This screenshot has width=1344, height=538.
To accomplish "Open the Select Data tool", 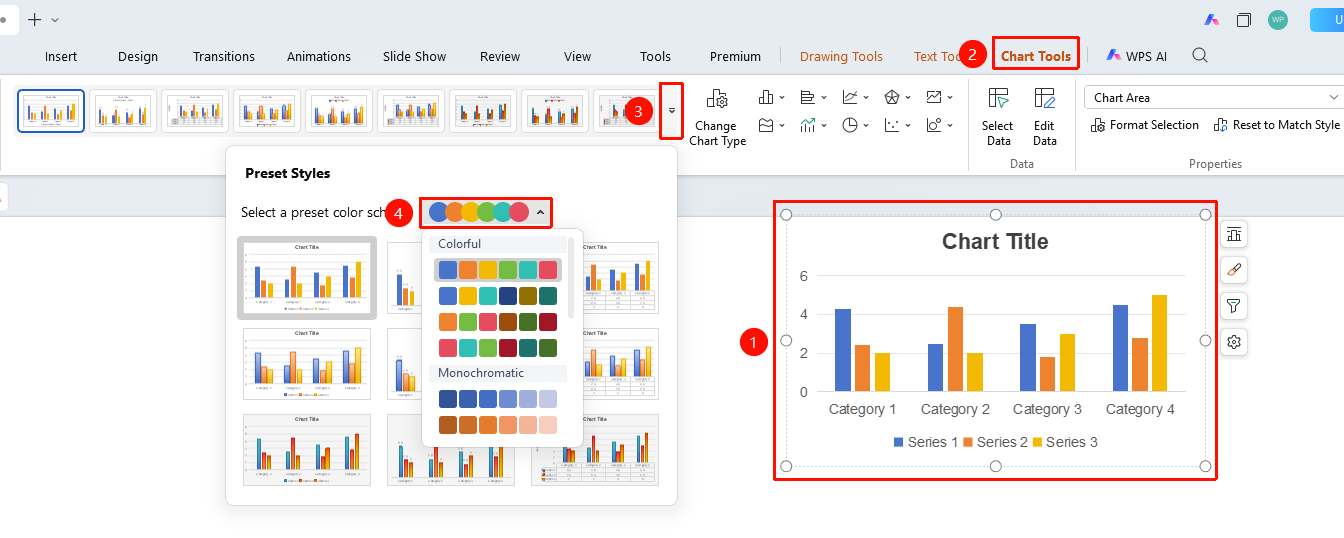I will coord(997,116).
